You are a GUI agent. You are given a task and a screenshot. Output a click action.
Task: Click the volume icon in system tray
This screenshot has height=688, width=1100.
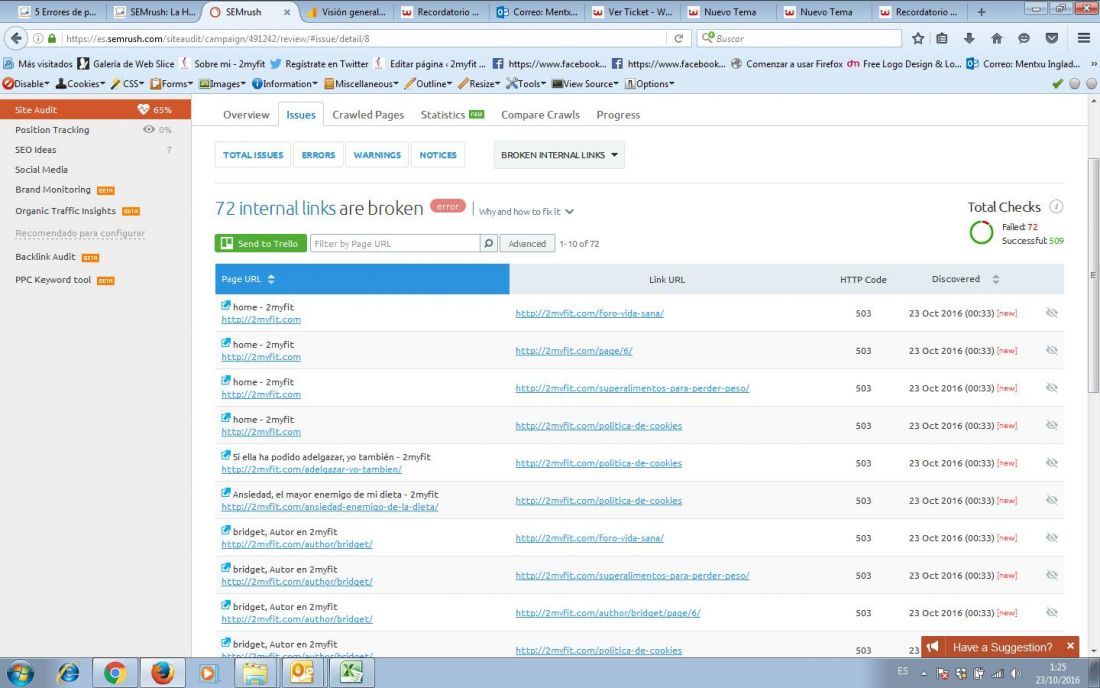coord(1016,674)
